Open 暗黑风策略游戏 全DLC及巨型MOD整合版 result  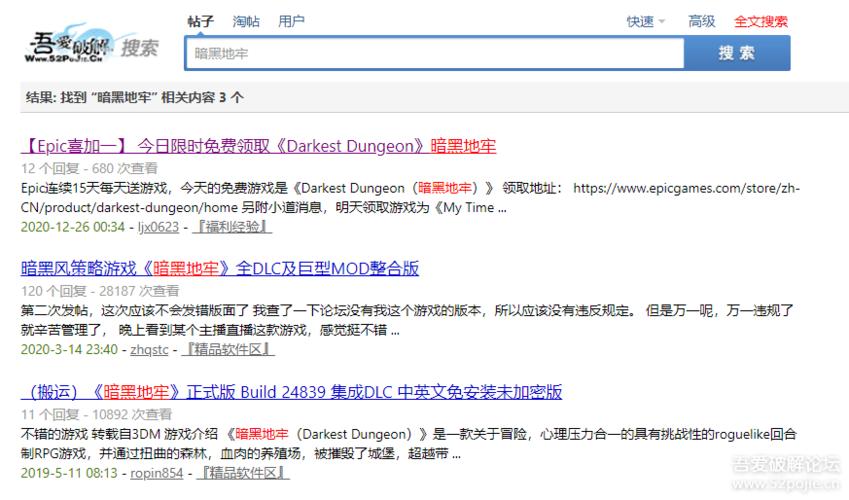point(220,269)
